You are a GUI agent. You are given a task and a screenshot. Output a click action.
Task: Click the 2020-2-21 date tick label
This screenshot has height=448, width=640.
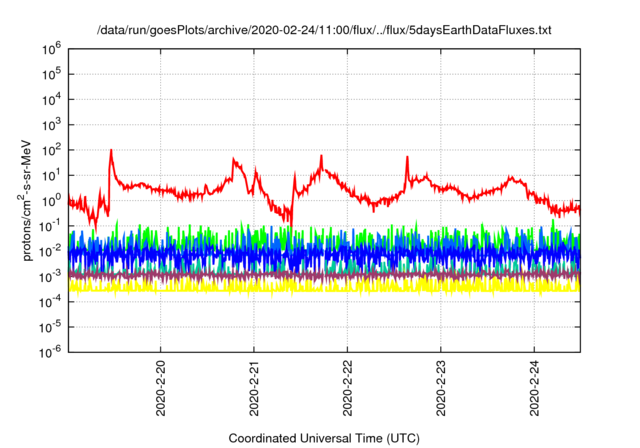(254, 388)
